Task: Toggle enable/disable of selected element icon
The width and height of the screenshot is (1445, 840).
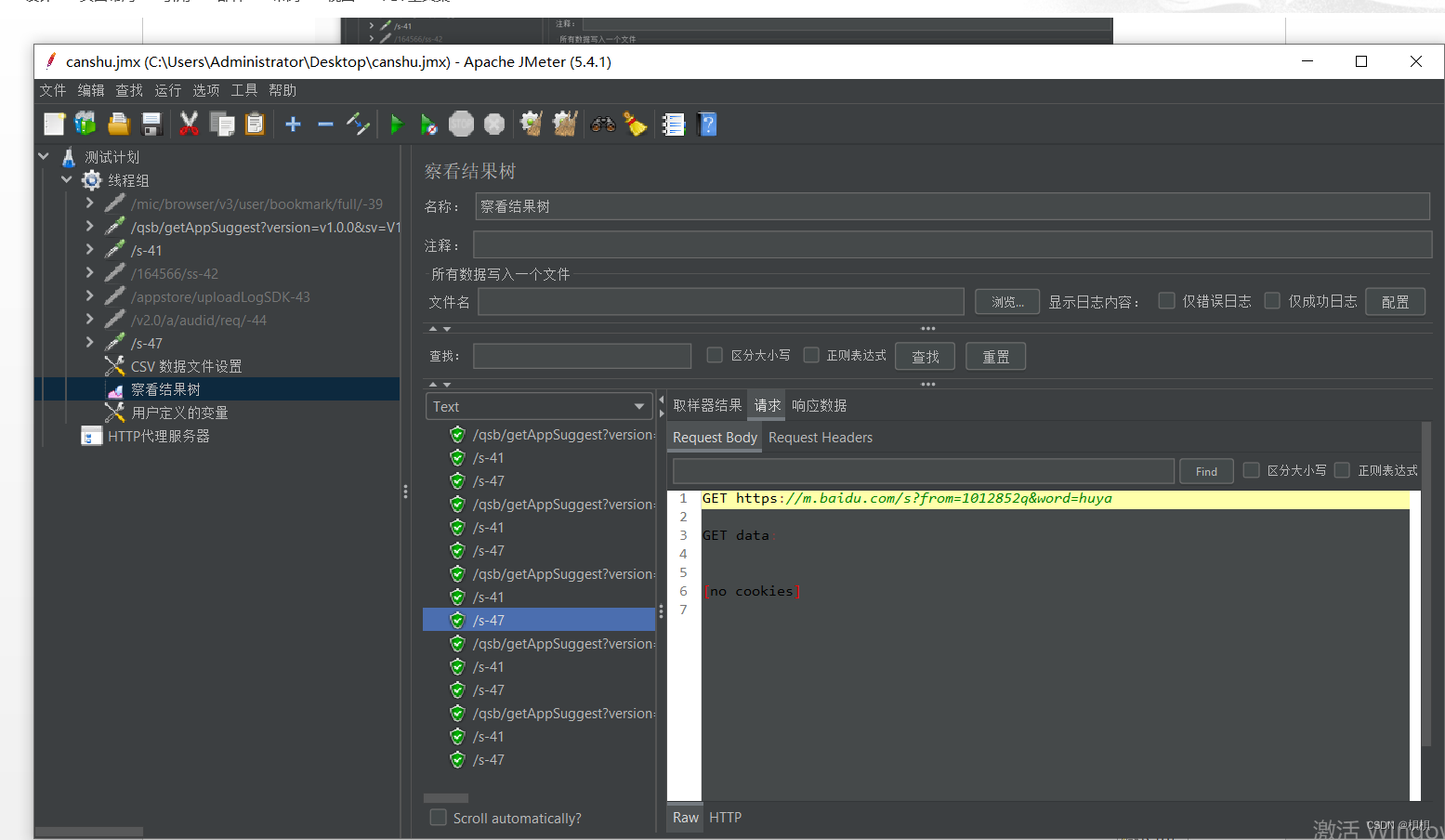Action: click(x=358, y=124)
